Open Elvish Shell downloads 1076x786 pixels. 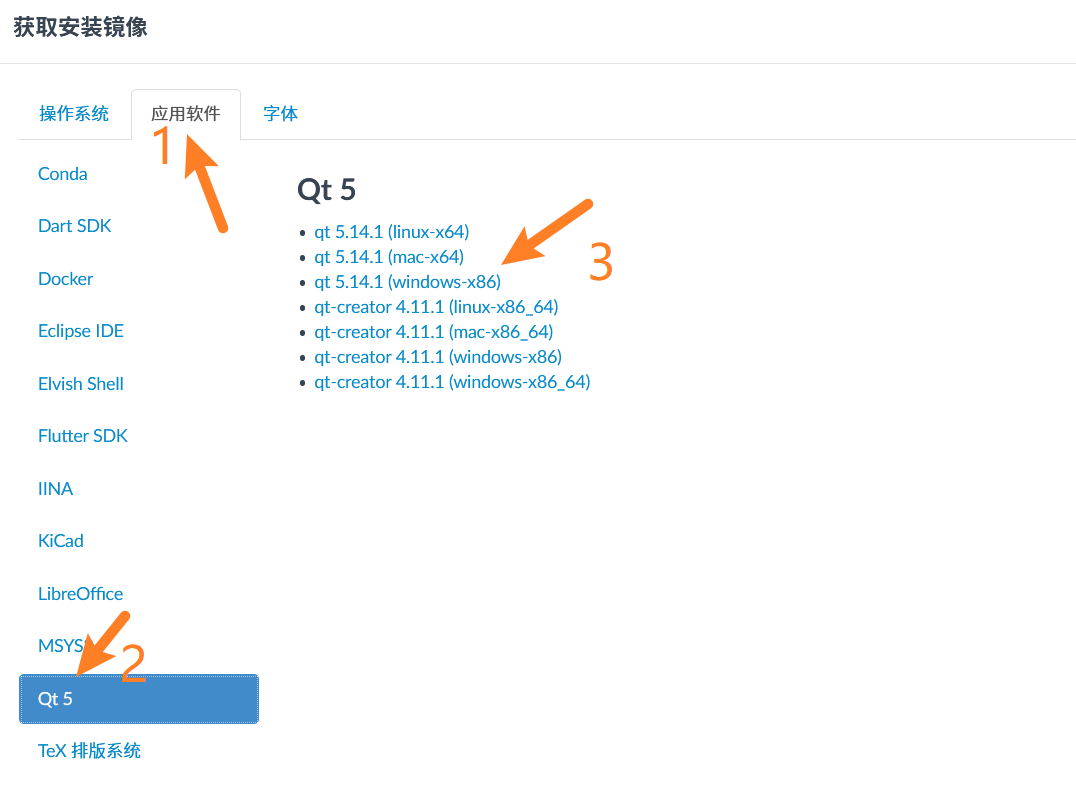[x=81, y=384]
